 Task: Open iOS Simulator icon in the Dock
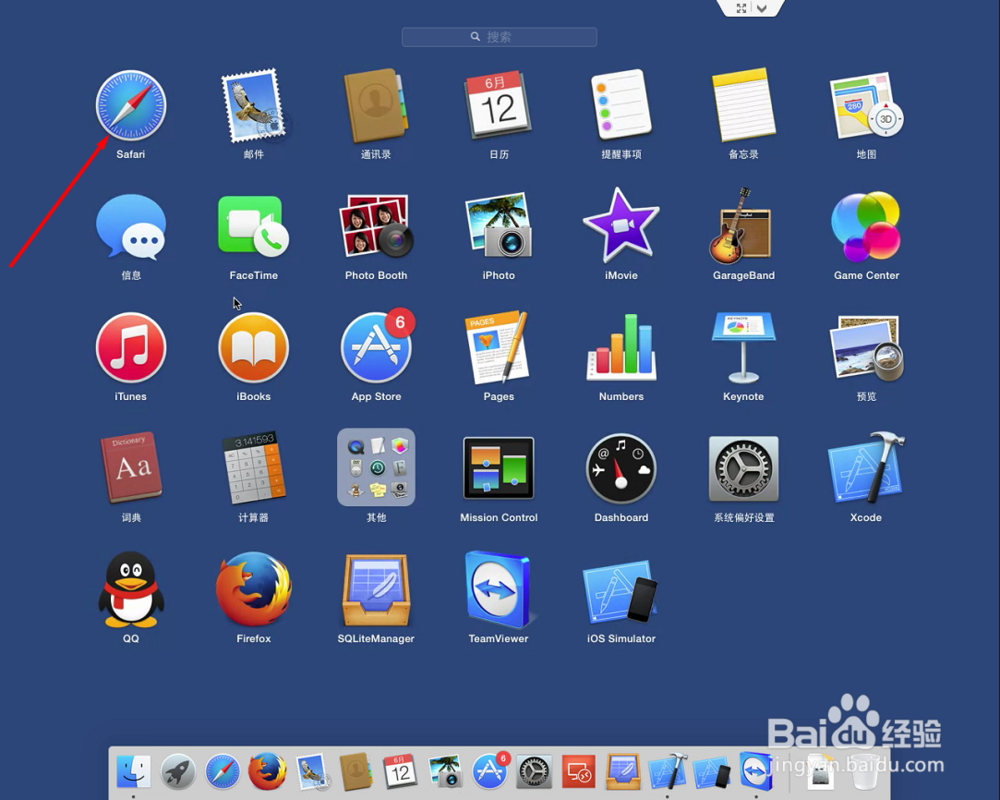coord(712,771)
